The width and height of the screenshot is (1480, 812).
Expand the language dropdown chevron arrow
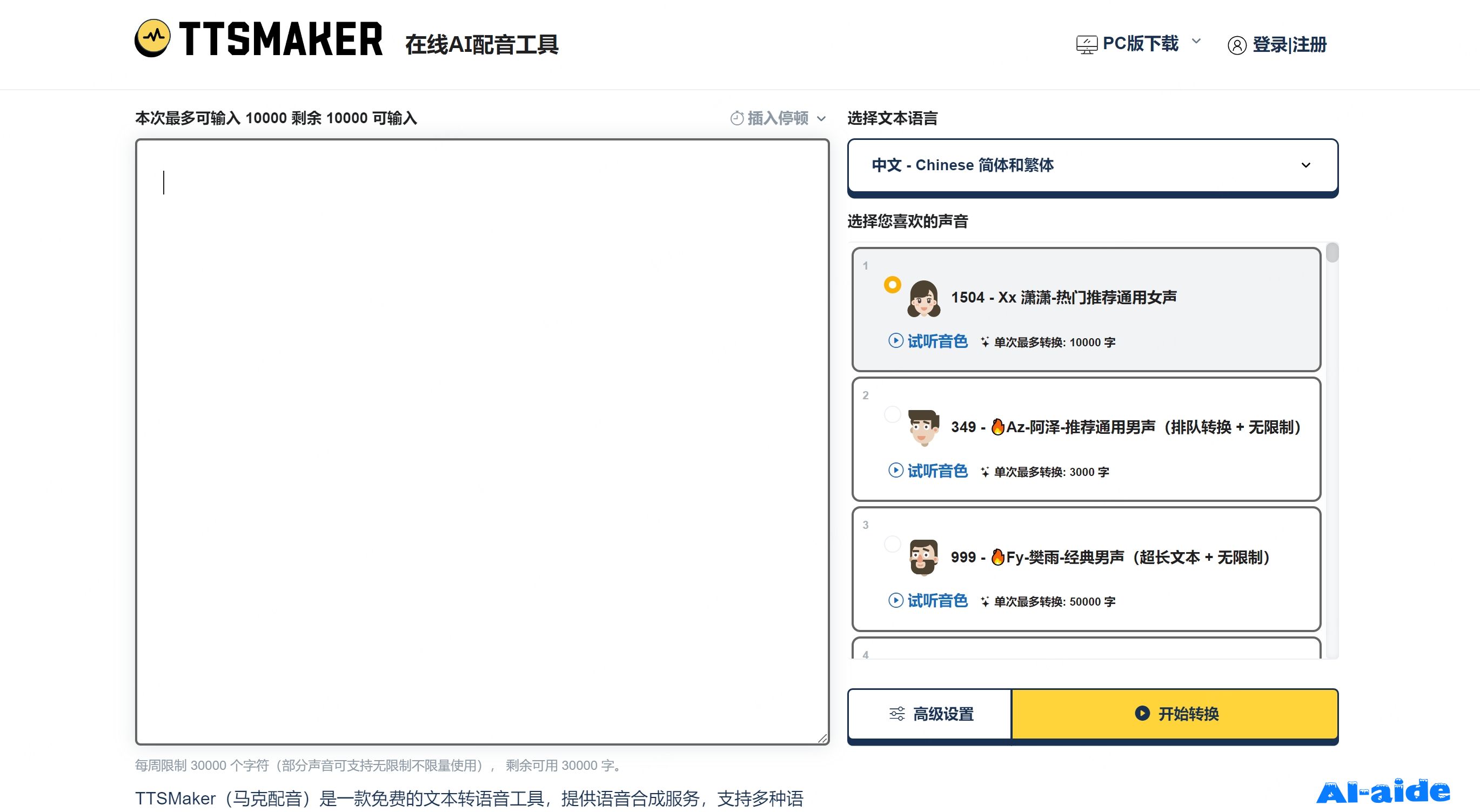point(1306,165)
